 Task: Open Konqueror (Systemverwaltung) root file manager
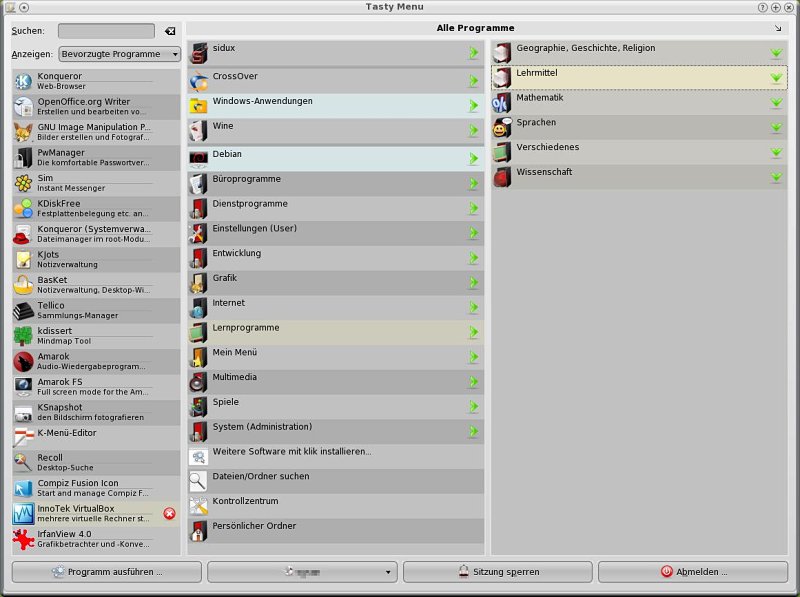(x=96, y=234)
